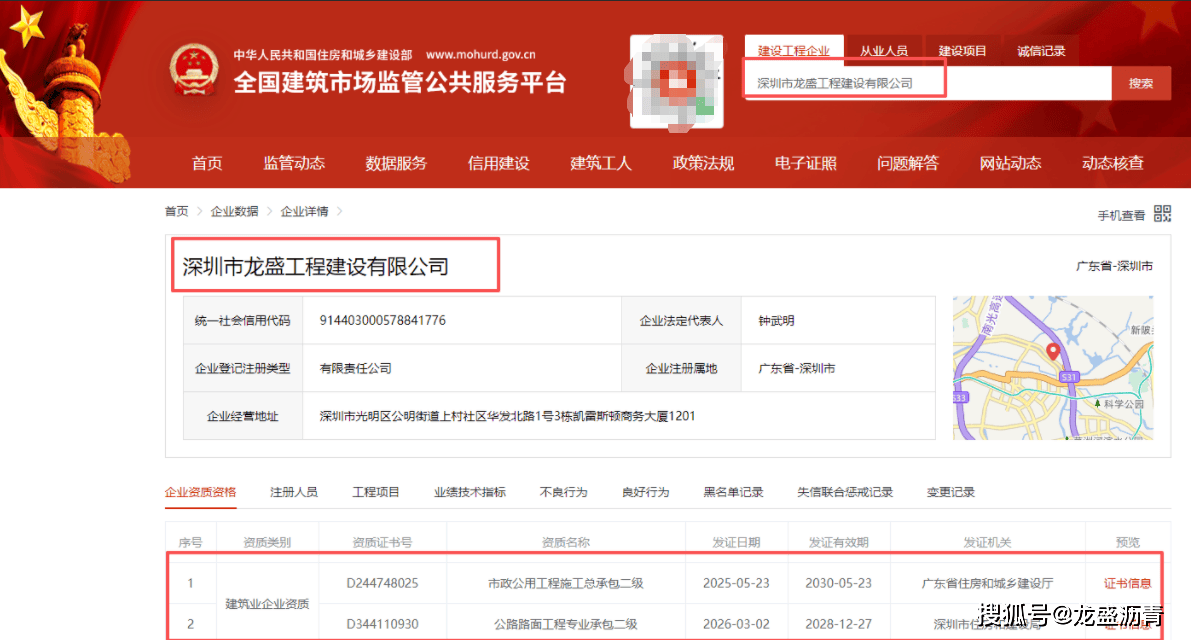Open 问题解答 navigation item
The image size is (1191, 640).
click(908, 163)
